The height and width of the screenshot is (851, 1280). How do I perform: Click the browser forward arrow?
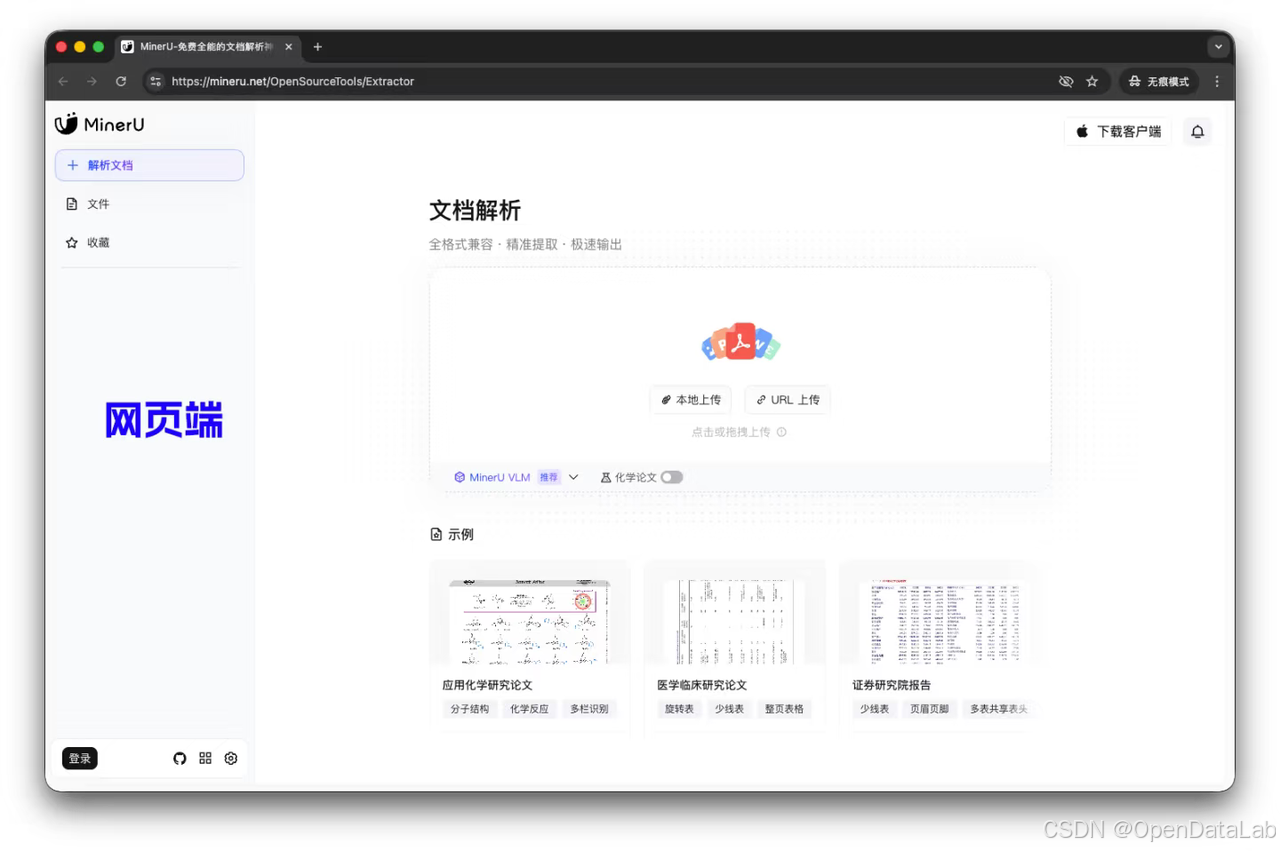(x=92, y=82)
